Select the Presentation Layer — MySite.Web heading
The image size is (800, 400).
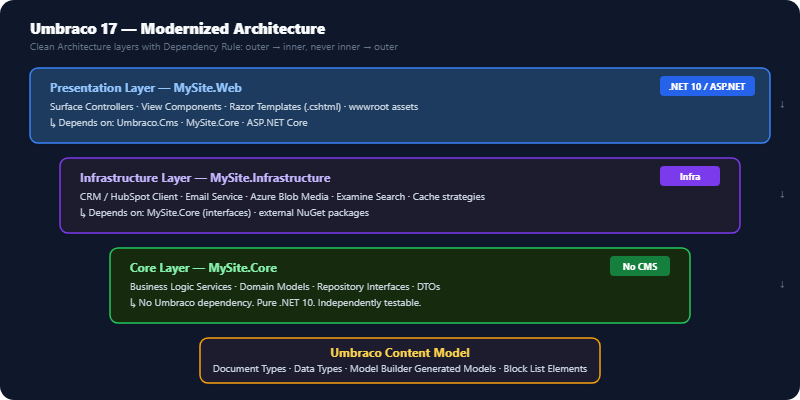point(146,88)
